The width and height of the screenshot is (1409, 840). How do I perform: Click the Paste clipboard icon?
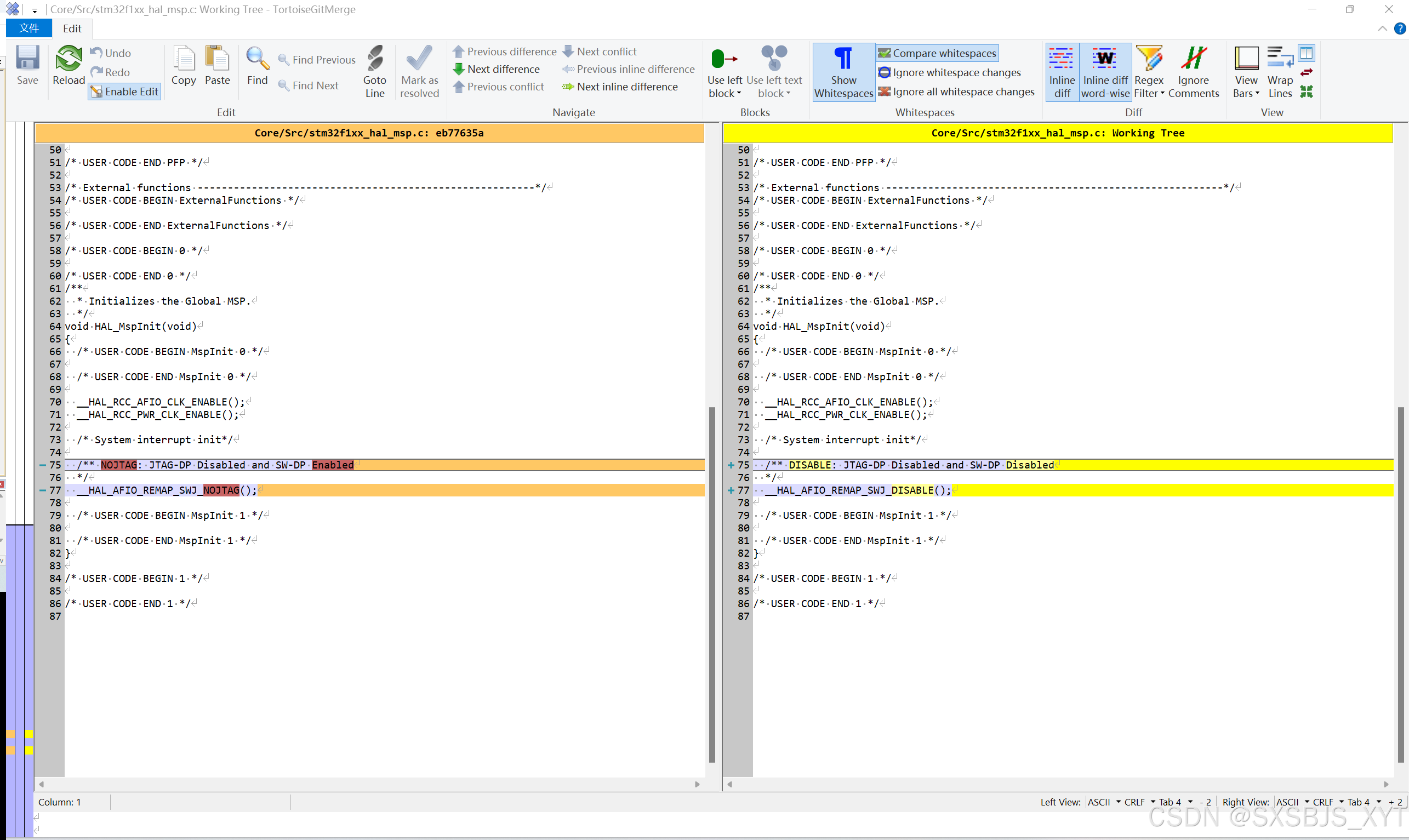(217, 58)
